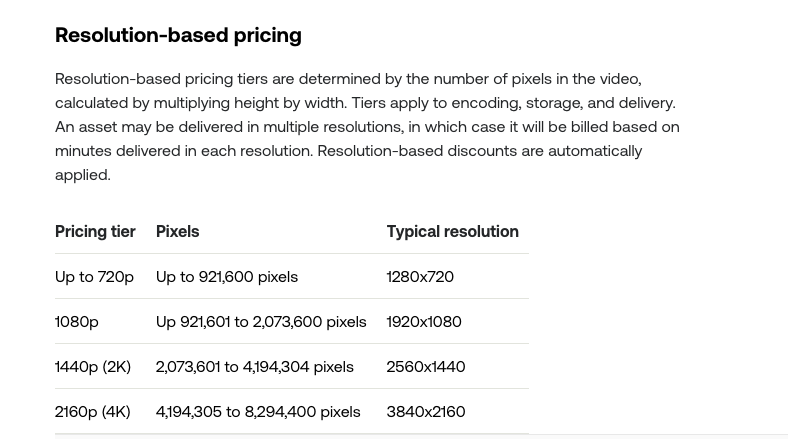Click the "1920x1080" resolution cell
The height and width of the screenshot is (439, 788).
pos(424,321)
